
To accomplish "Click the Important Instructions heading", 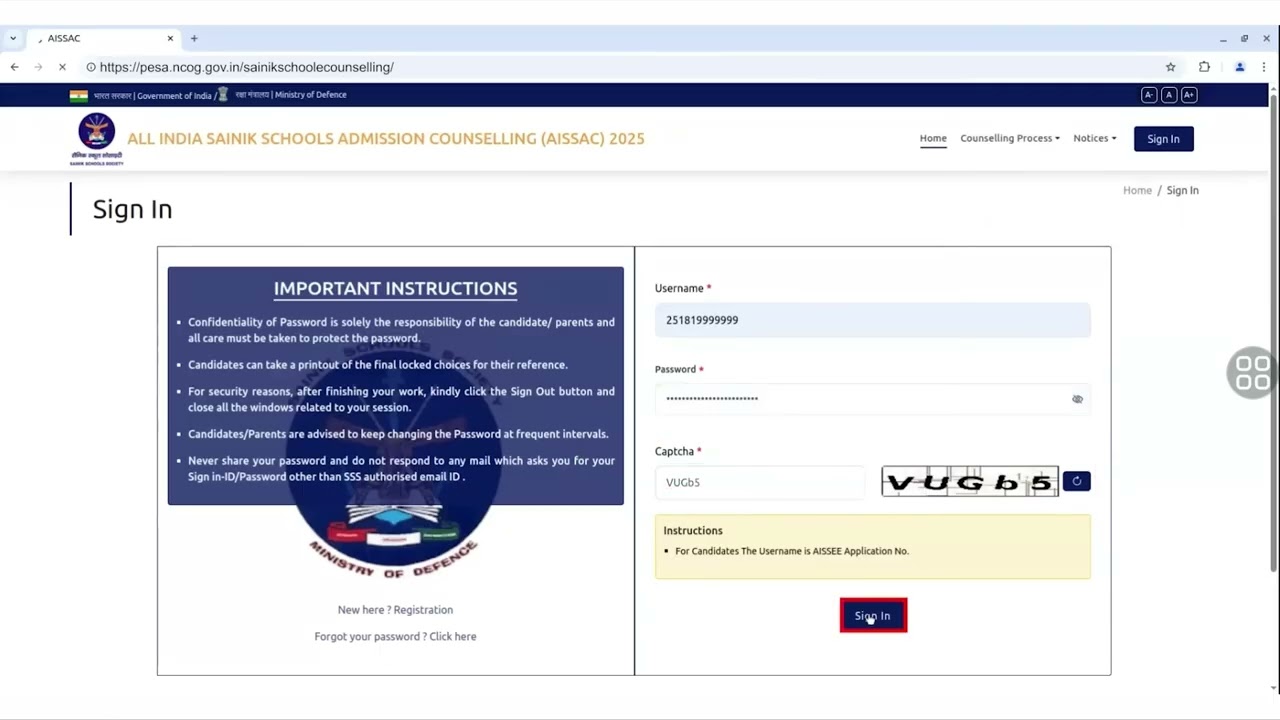I will point(395,288).
